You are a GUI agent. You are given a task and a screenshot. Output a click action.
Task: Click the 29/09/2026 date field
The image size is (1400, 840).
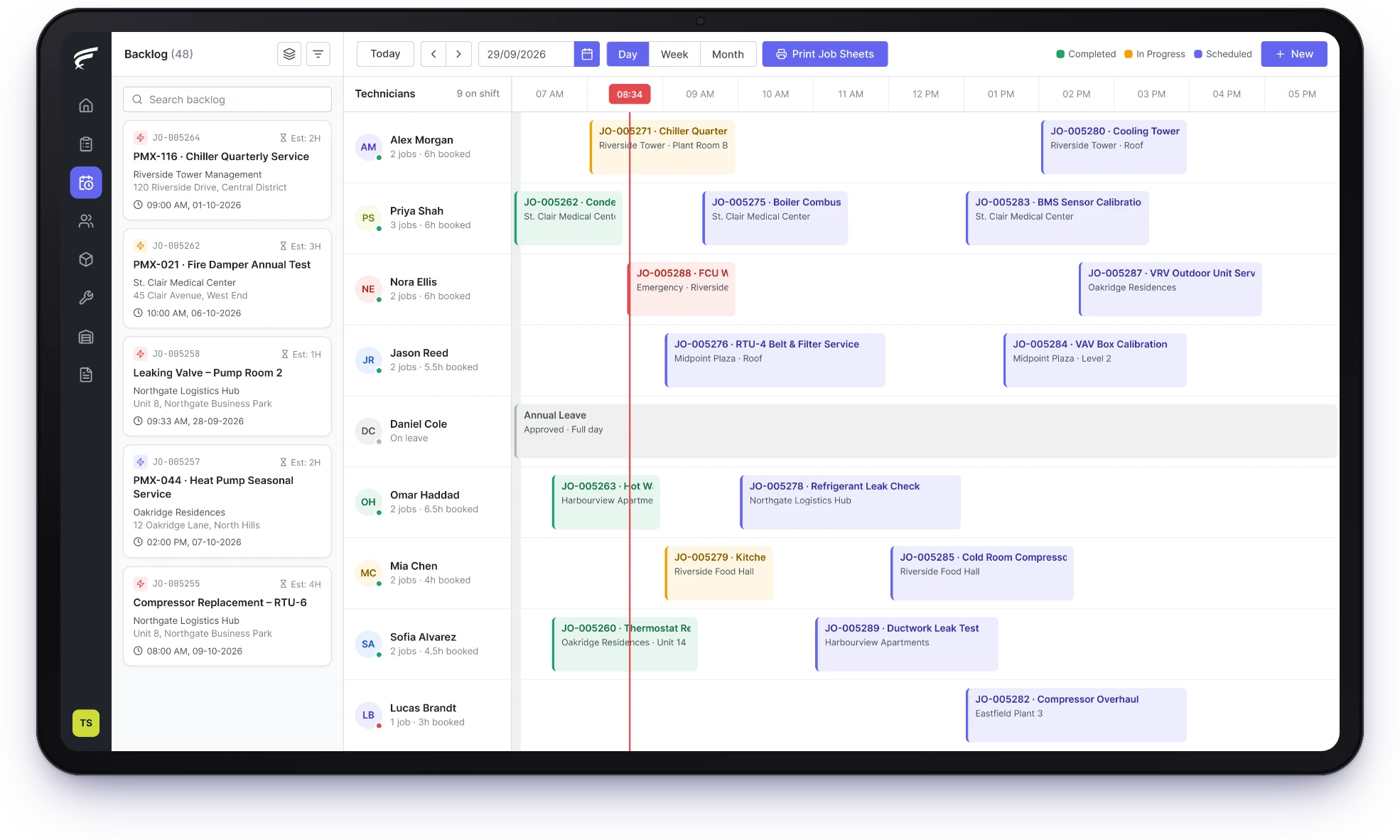(x=526, y=54)
